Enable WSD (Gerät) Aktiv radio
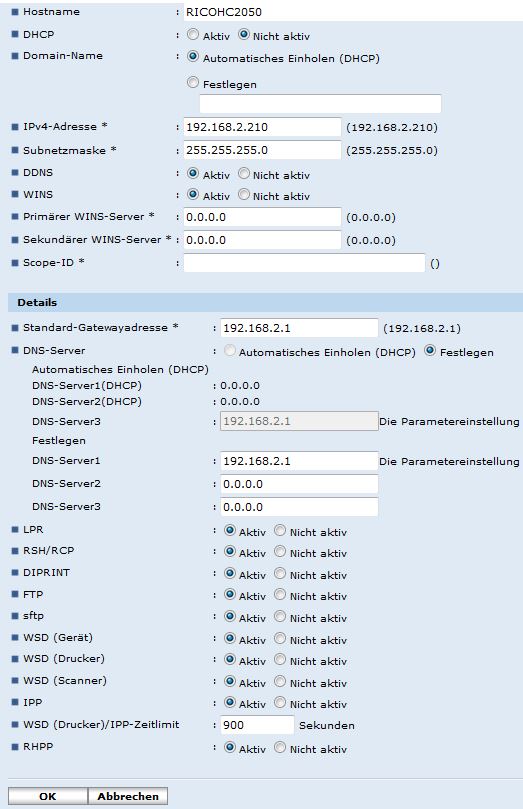This screenshot has width=523, height=809. [x=230, y=638]
